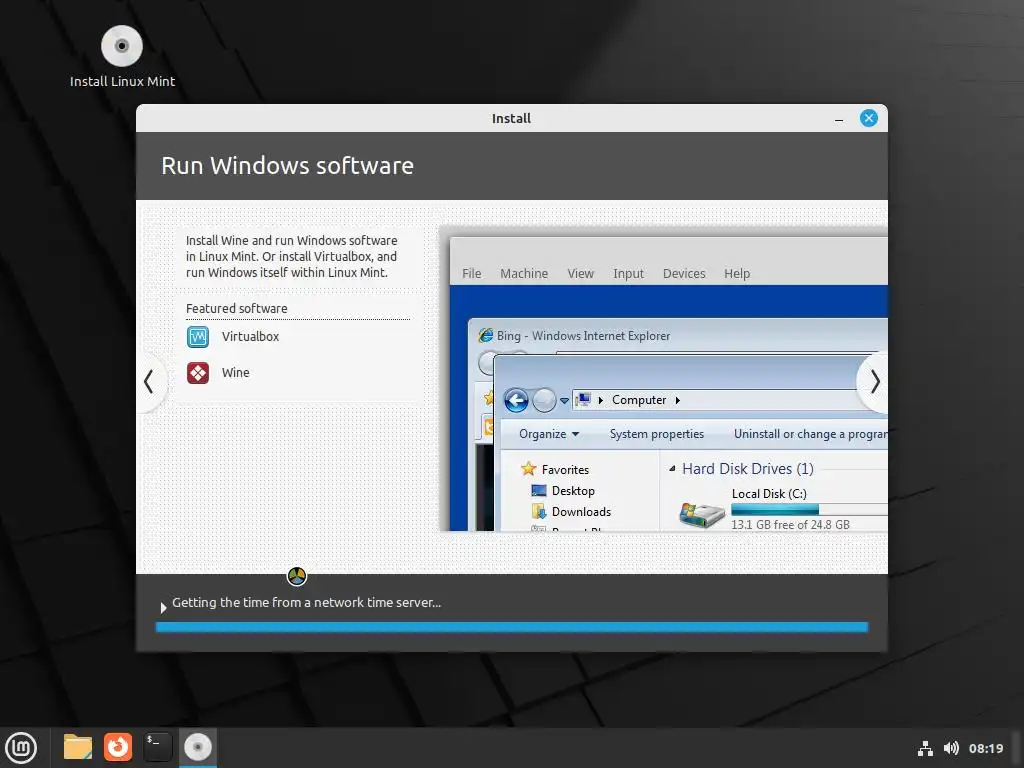Select the Install window in the taskbar

198,747
